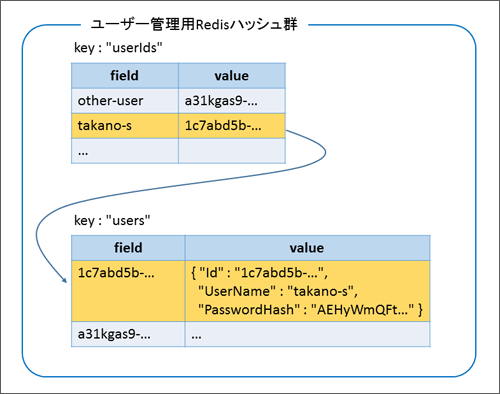The image size is (500, 394).
Task: Select the "field" header of the userIds table
Action: 125,76
